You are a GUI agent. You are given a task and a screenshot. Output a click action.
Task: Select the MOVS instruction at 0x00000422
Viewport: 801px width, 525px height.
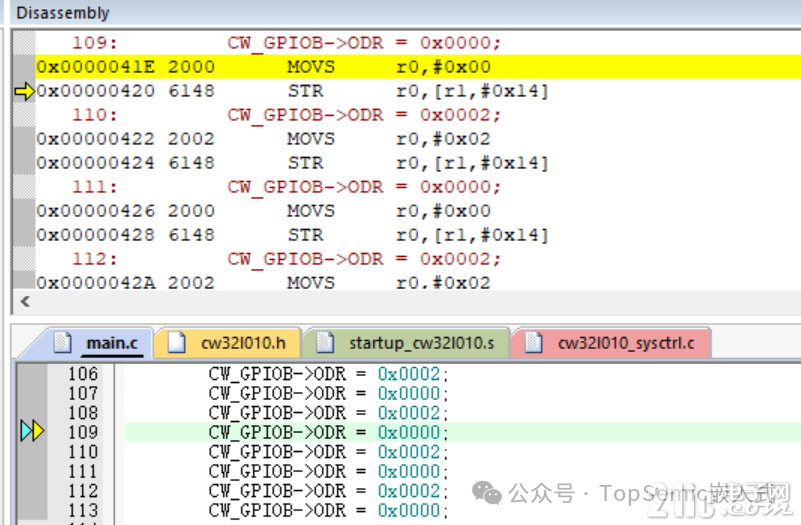(x=264, y=139)
